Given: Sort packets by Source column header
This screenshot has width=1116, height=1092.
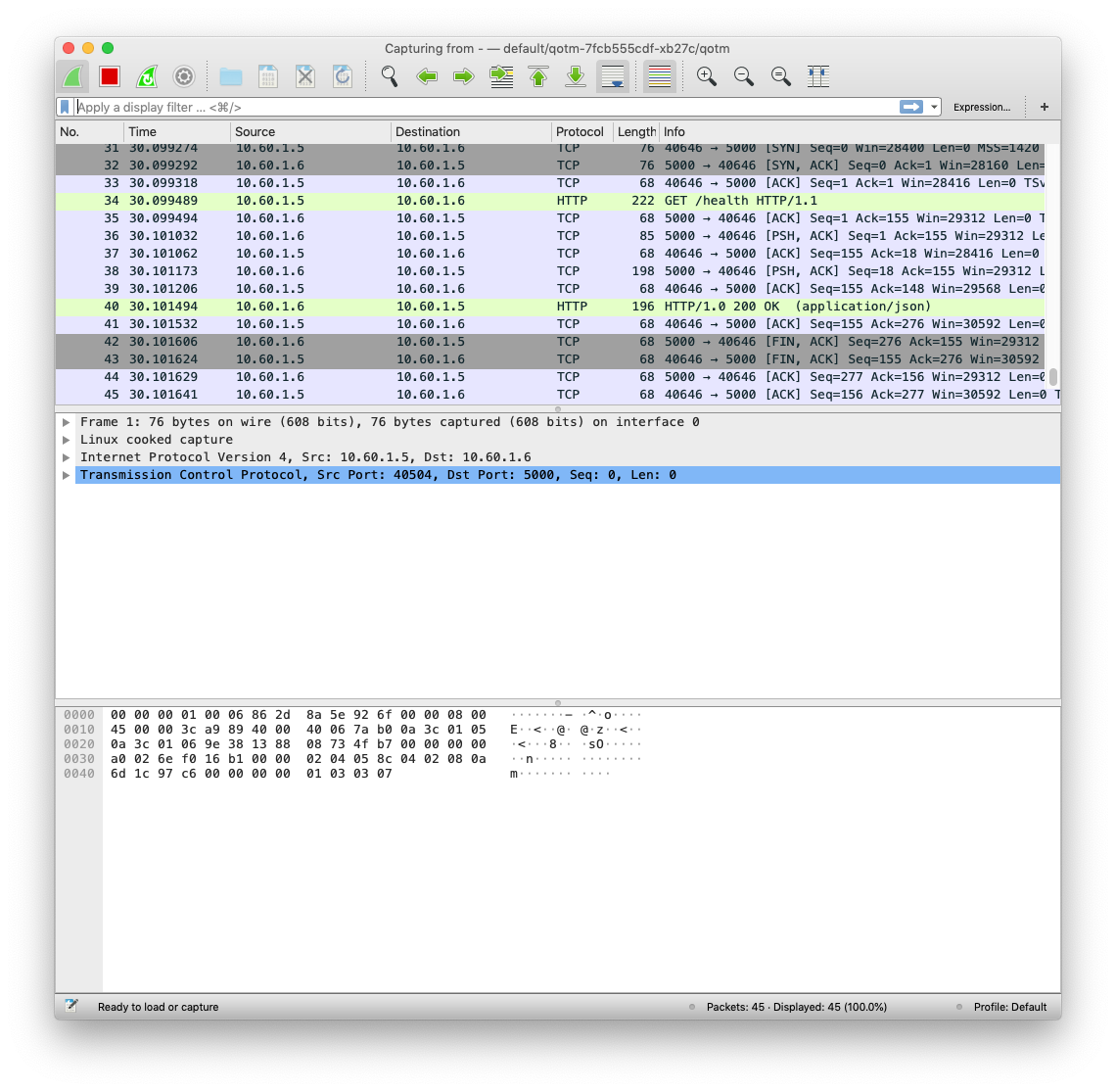Looking at the screenshot, I should point(311,131).
